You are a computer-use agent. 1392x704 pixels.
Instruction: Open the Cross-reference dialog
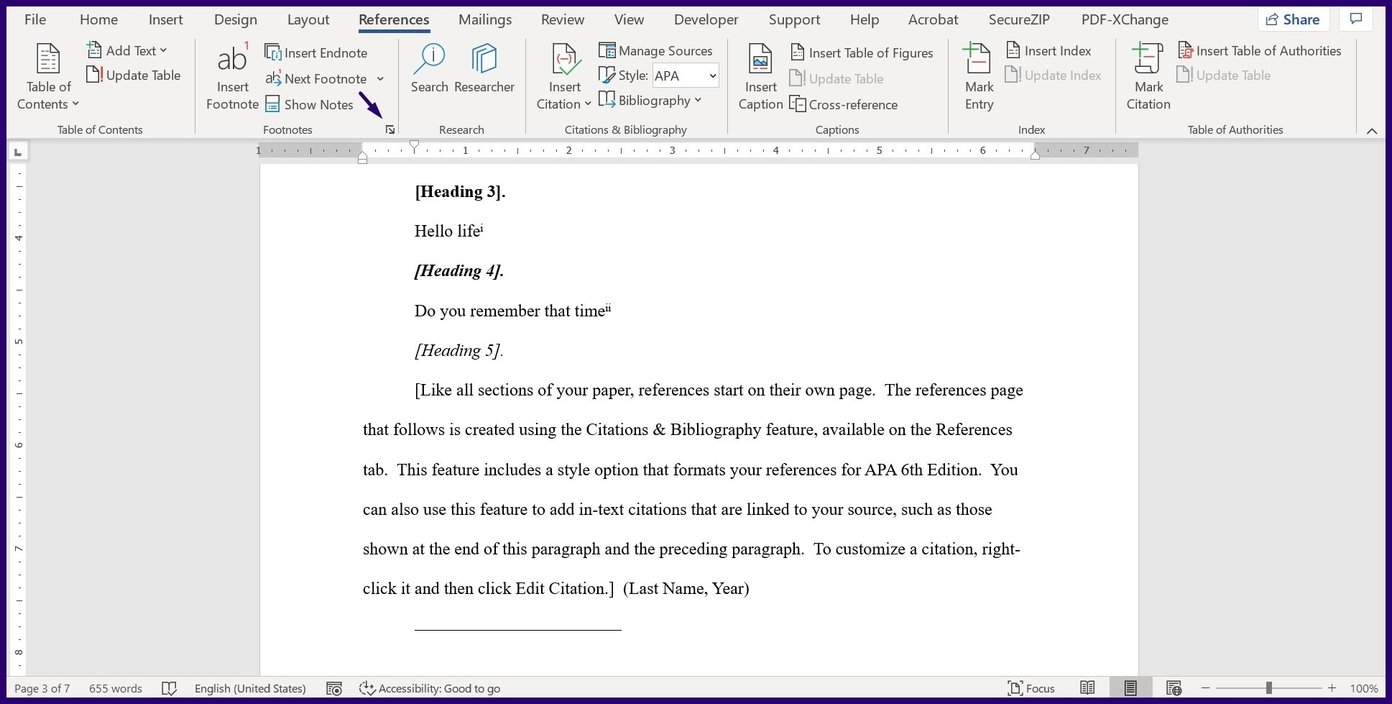point(844,104)
